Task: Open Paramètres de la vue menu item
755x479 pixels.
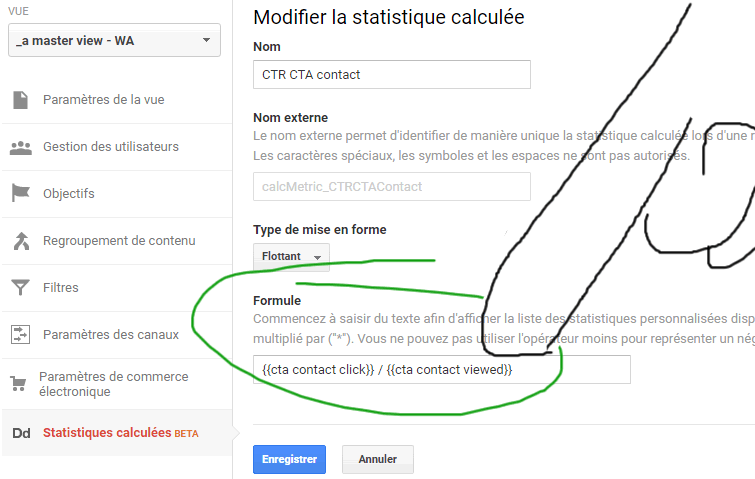Action: (103, 100)
